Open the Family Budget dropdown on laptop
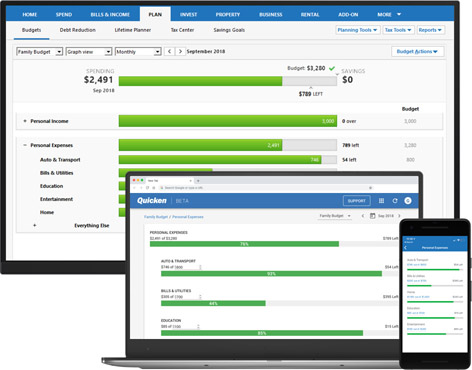 coord(335,216)
